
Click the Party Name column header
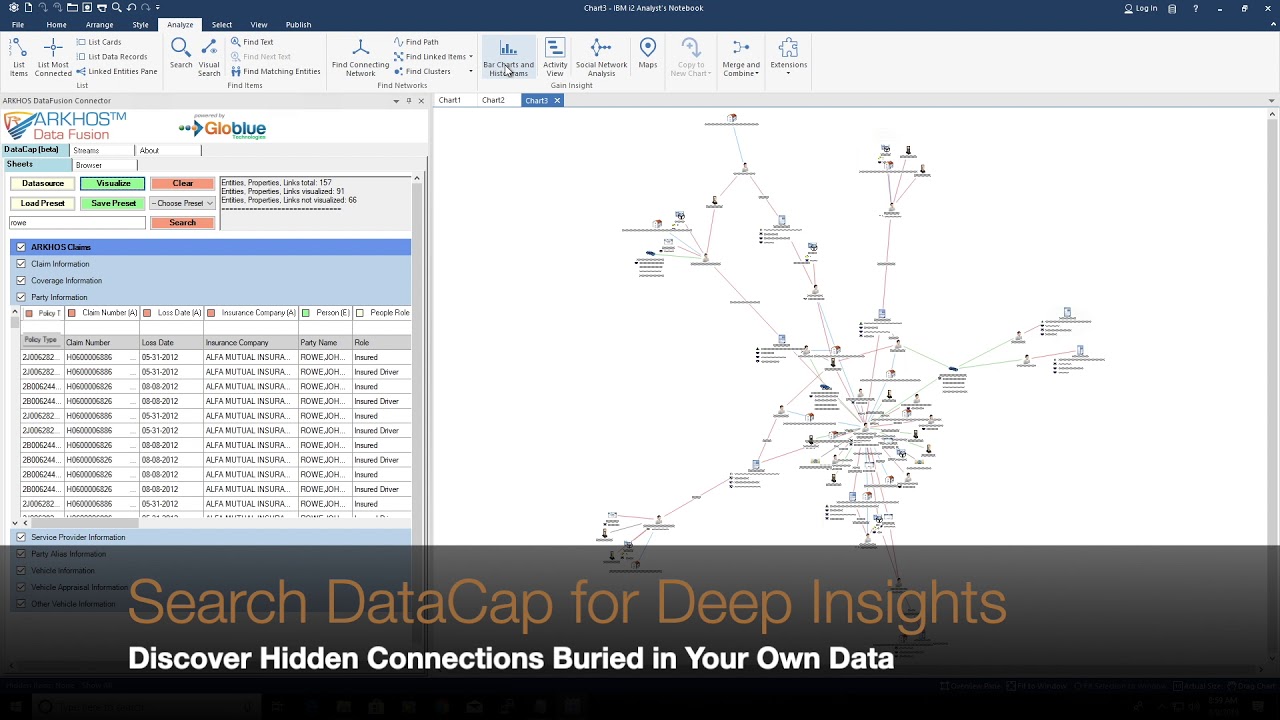click(x=325, y=343)
